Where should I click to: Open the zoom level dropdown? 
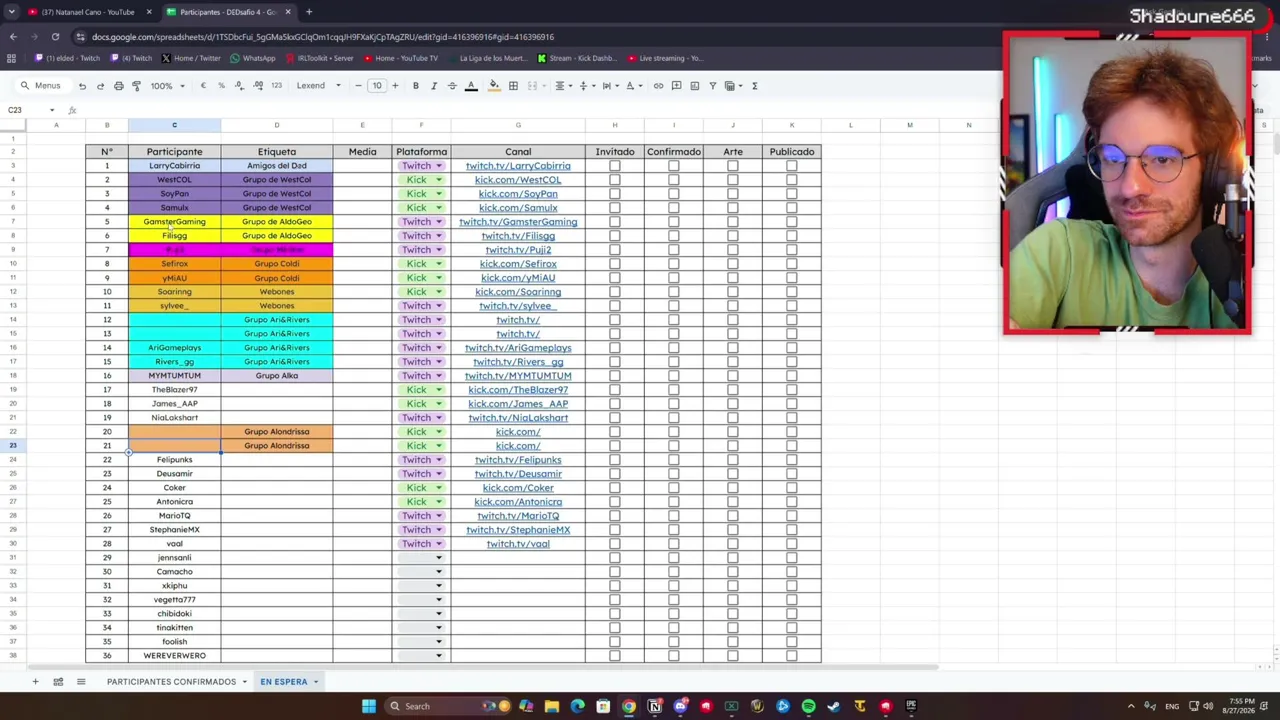pos(167,86)
